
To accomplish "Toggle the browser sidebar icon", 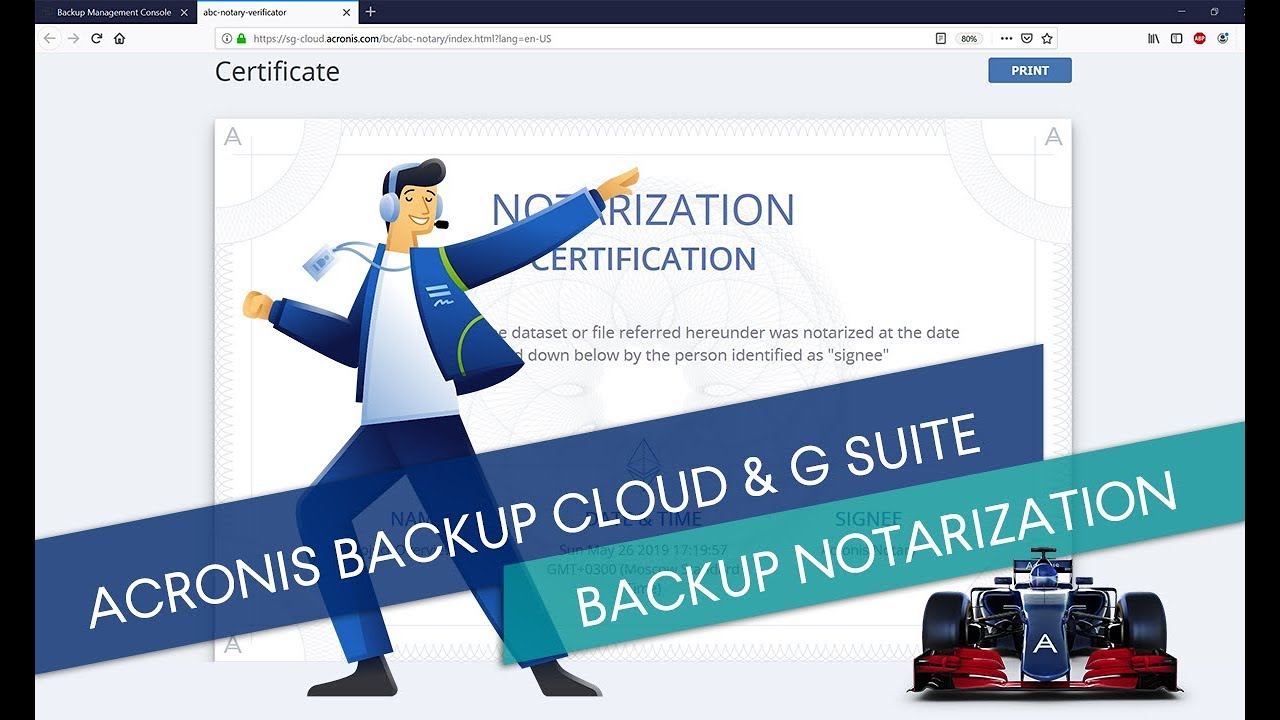I will (x=1176, y=38).
